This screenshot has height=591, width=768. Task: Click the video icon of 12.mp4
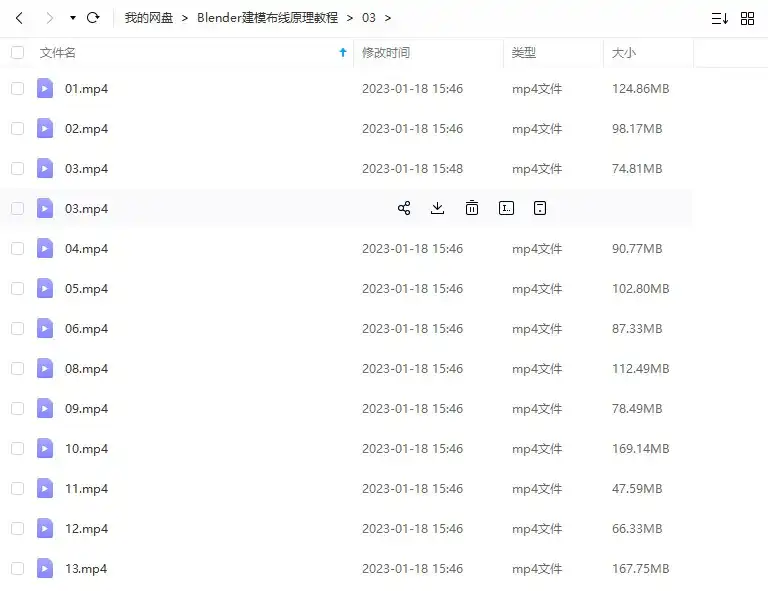coord(45,528)
